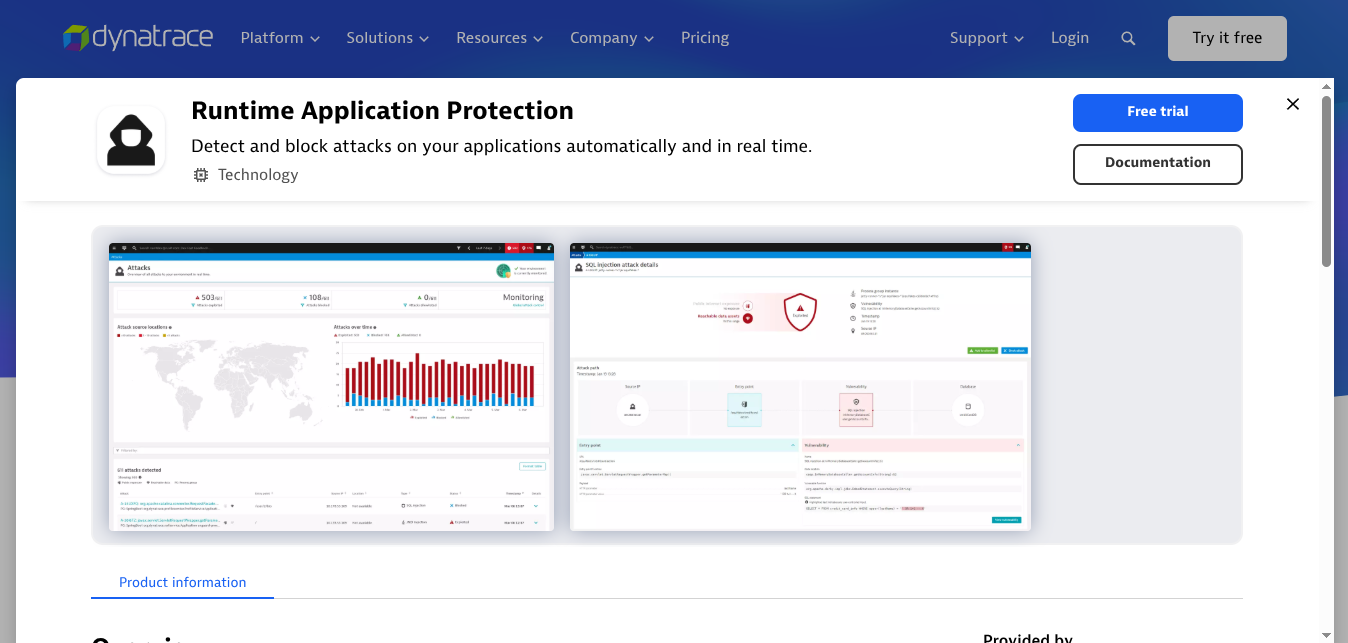Image resolution: width=1348 pixels, height=643 pixels.
Task: Expand the Support menu
Action: pos(986,37)
